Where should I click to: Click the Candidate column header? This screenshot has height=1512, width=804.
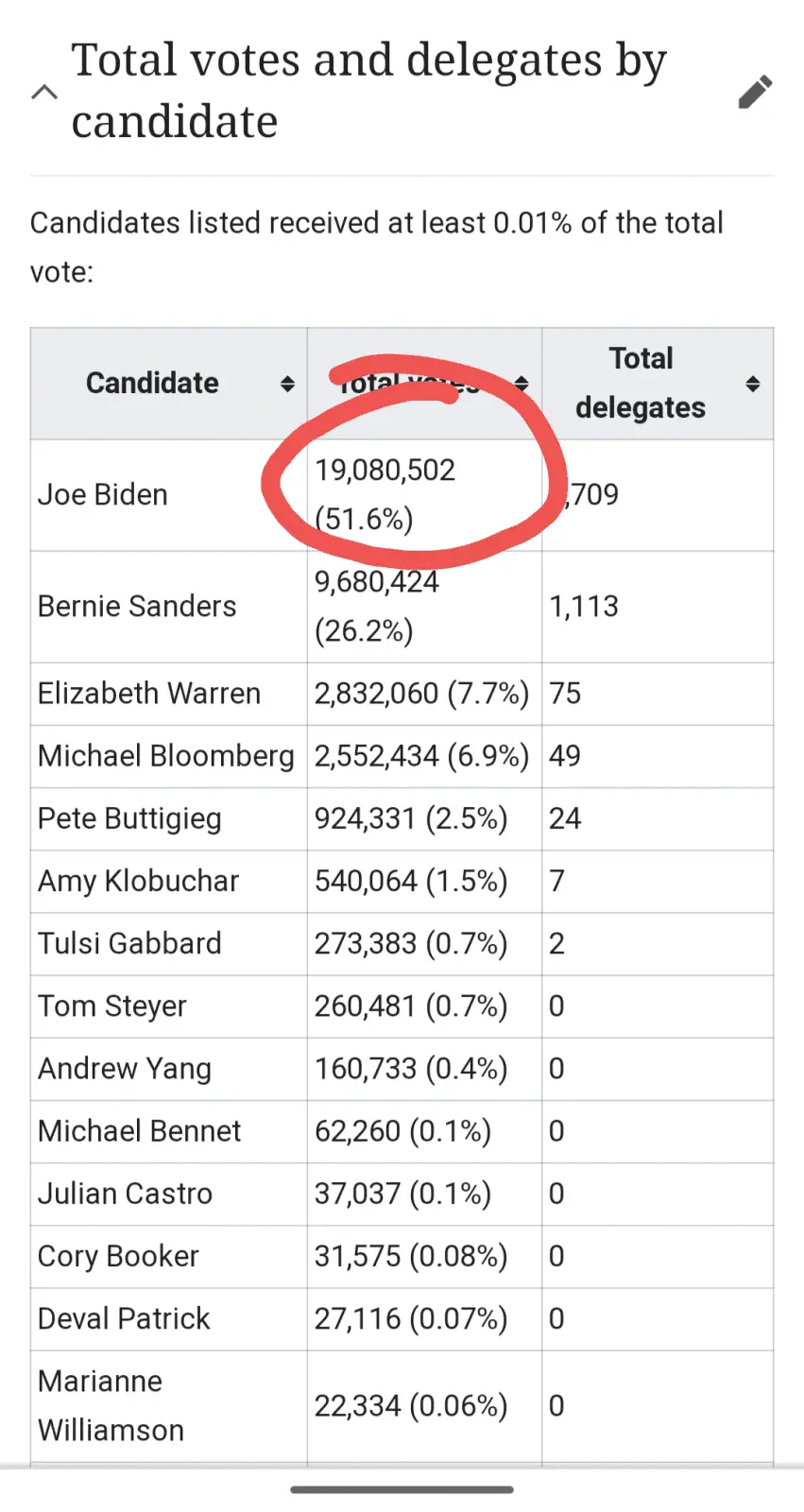tap(152, 383)
